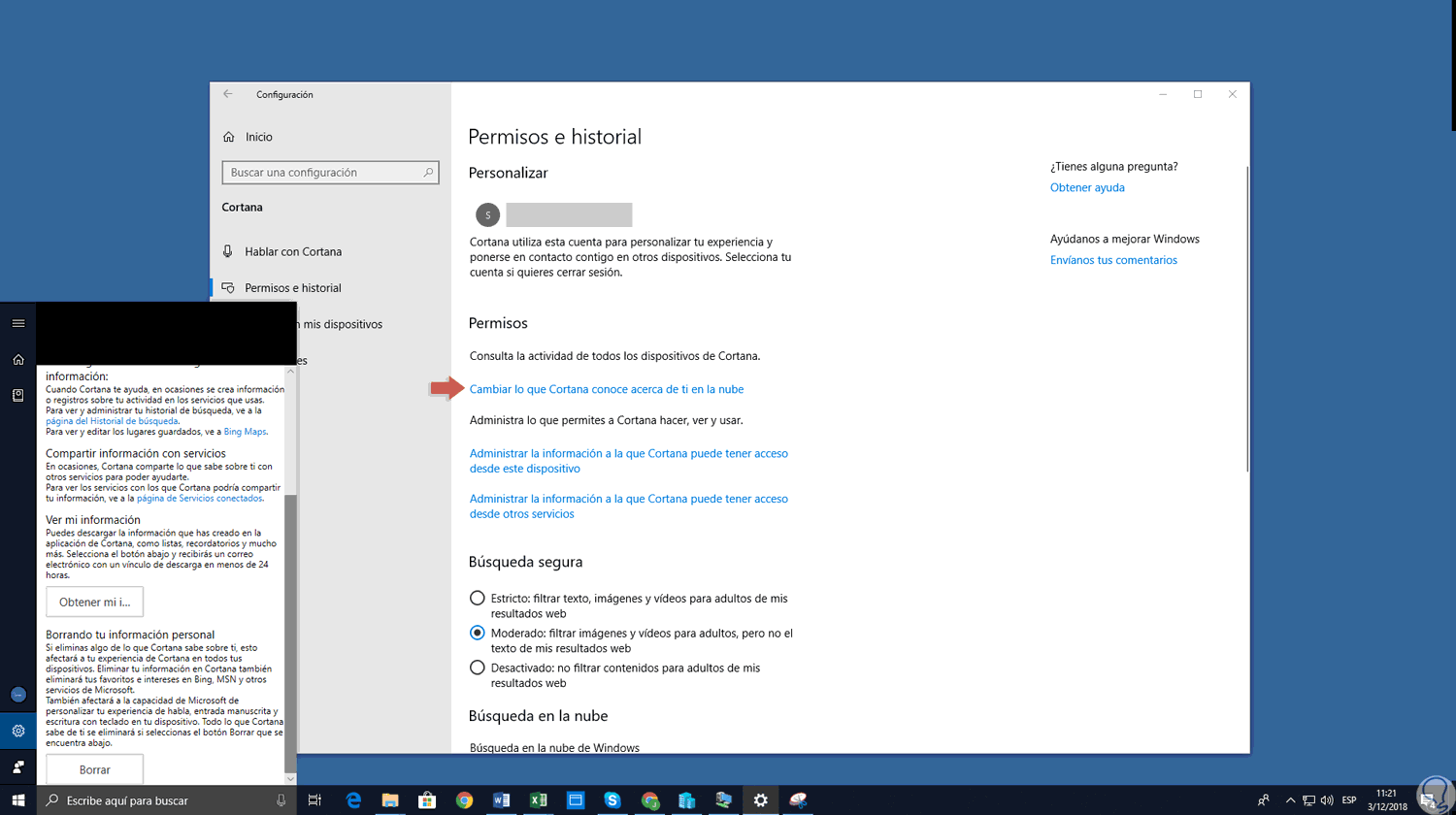Open File Explorer from the taskbar

pyautogui.click(x=390, y=800)
